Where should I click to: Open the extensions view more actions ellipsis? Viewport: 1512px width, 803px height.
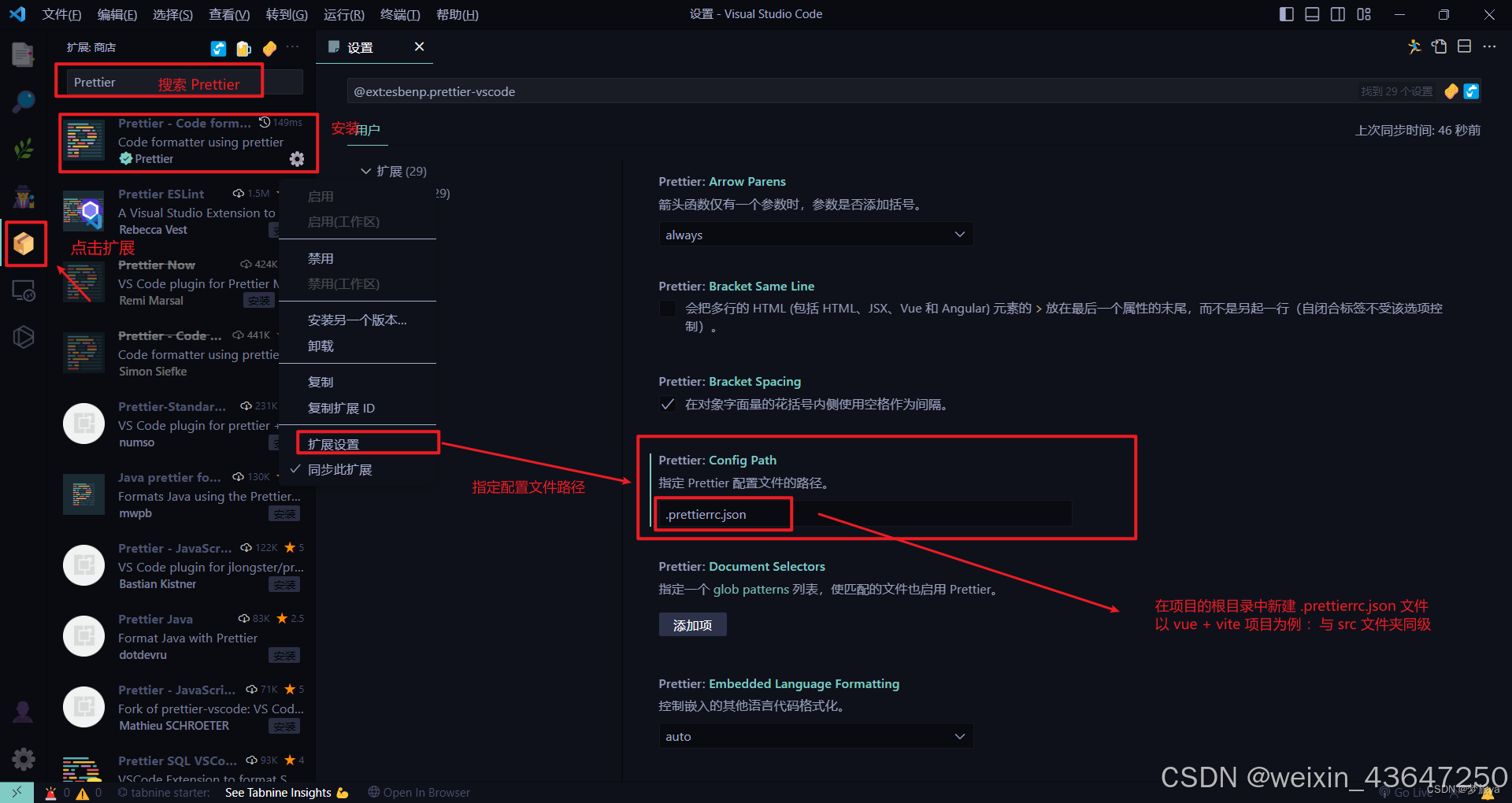click(x=293, y=47)
